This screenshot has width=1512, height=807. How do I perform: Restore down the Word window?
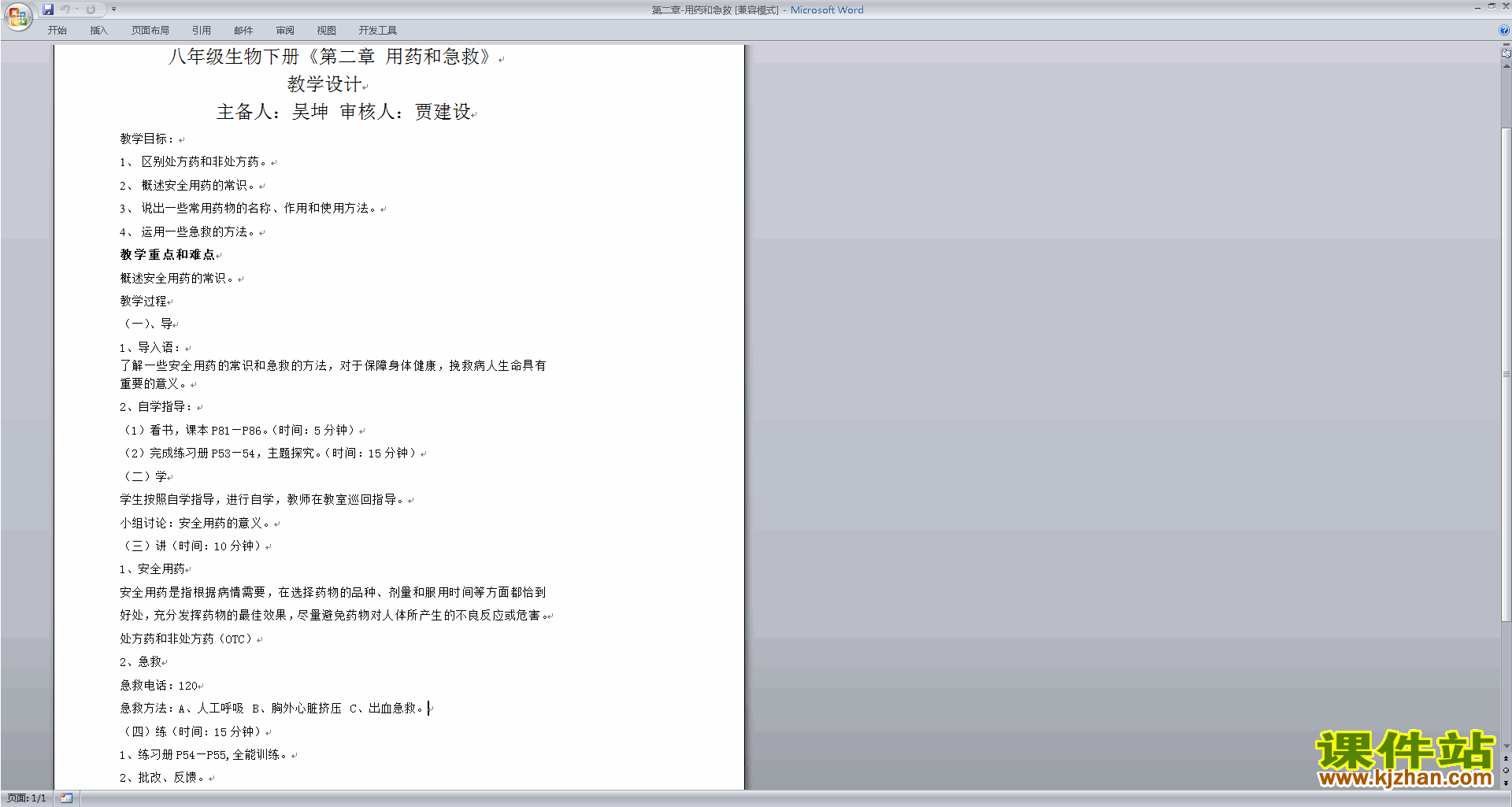point(1492,6)
